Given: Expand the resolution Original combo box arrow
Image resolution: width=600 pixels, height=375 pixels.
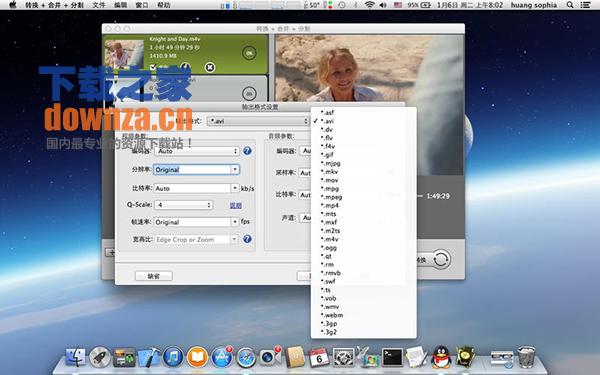Looking at the screenshot, I should [235, 170].
